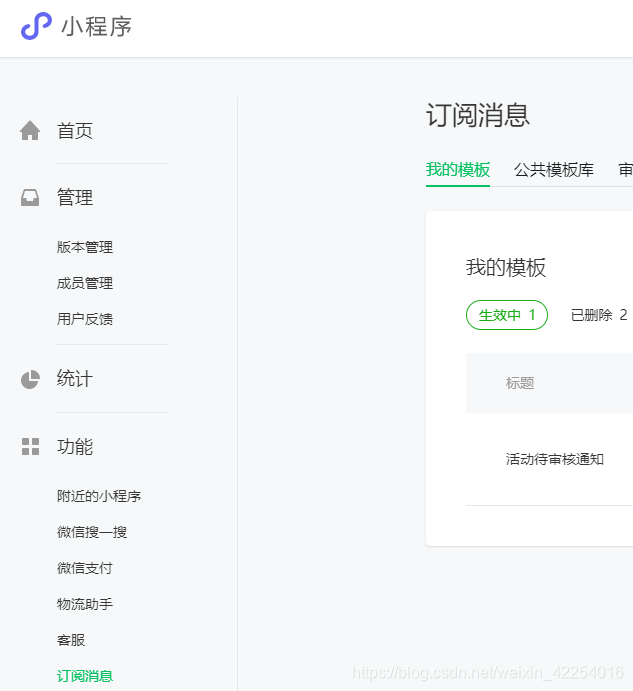Viewport: 633px width, 691px height.
Task: Click the 标题 column header
Action: [520, 383]
